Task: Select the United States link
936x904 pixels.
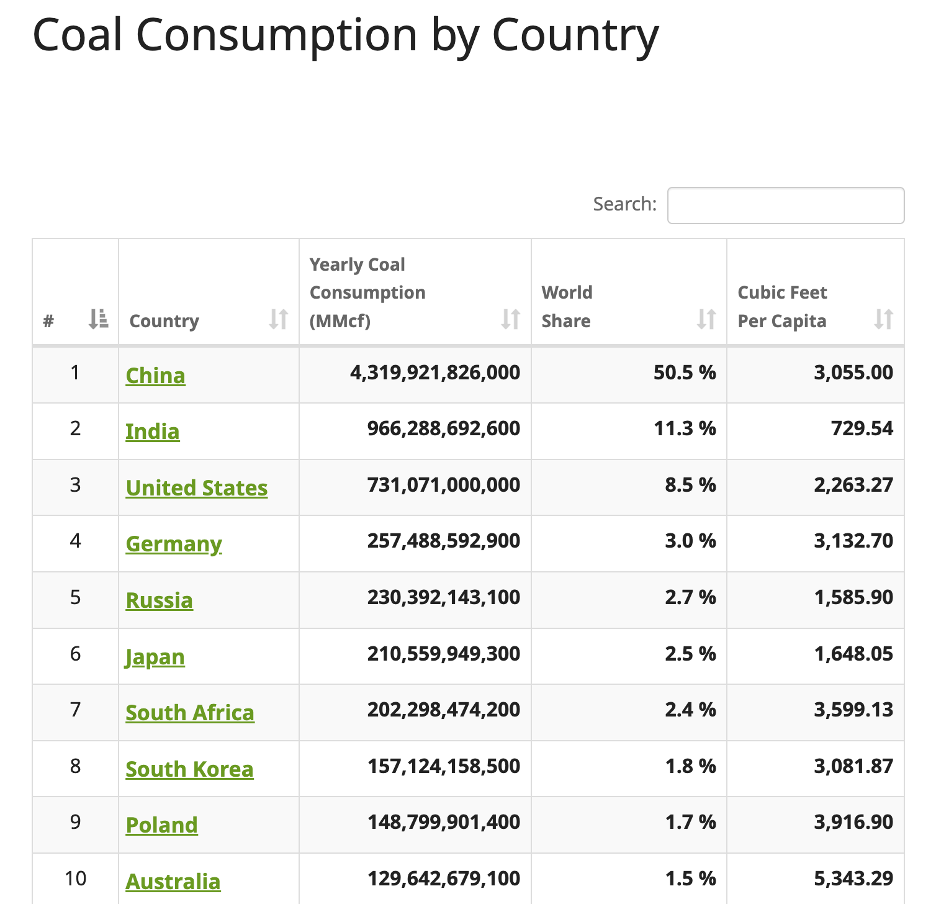Action: (x=196, y=487)
